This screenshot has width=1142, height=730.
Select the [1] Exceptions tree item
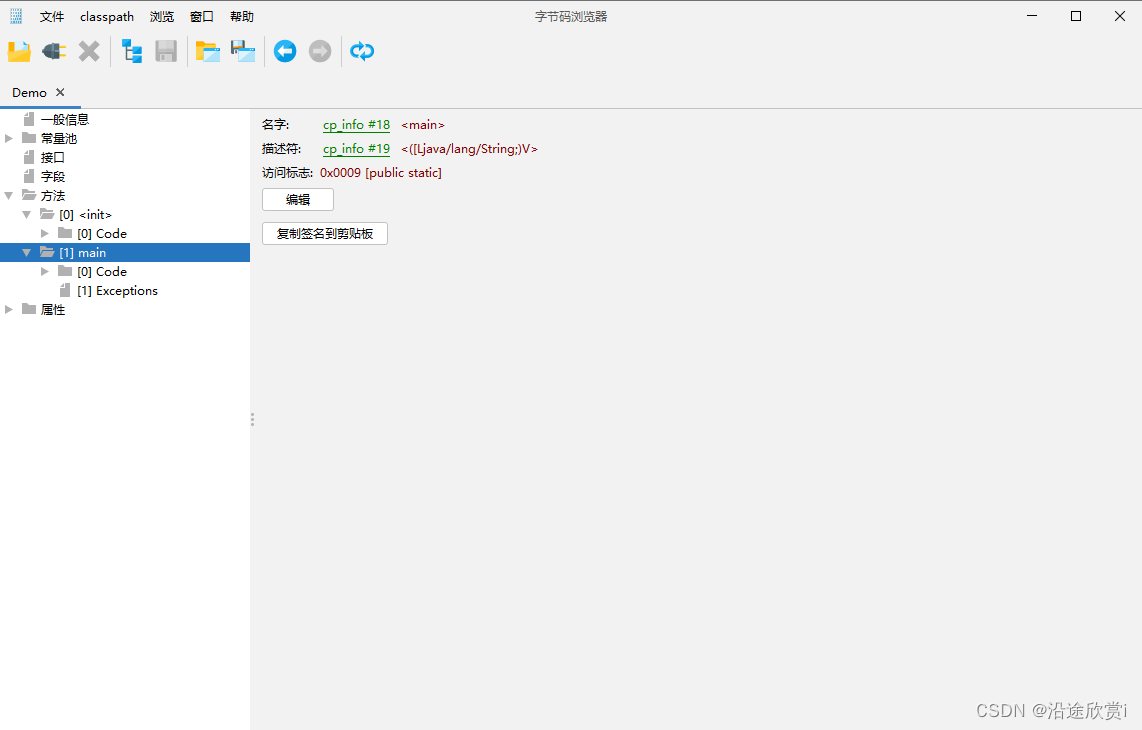click(x=117, y=290)
